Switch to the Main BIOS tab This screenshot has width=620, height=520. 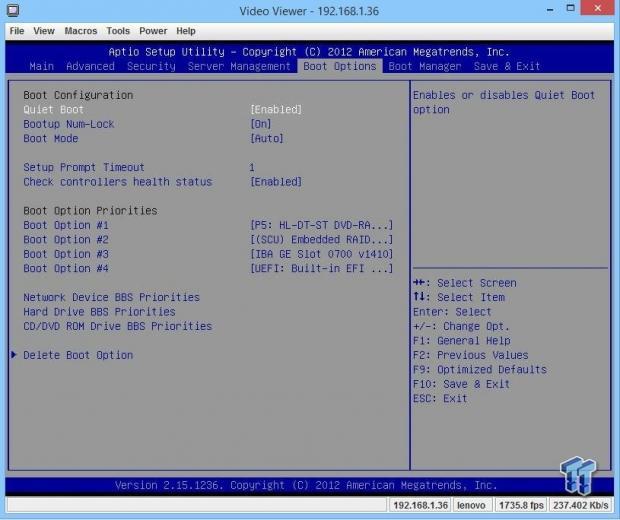(42, 66)
